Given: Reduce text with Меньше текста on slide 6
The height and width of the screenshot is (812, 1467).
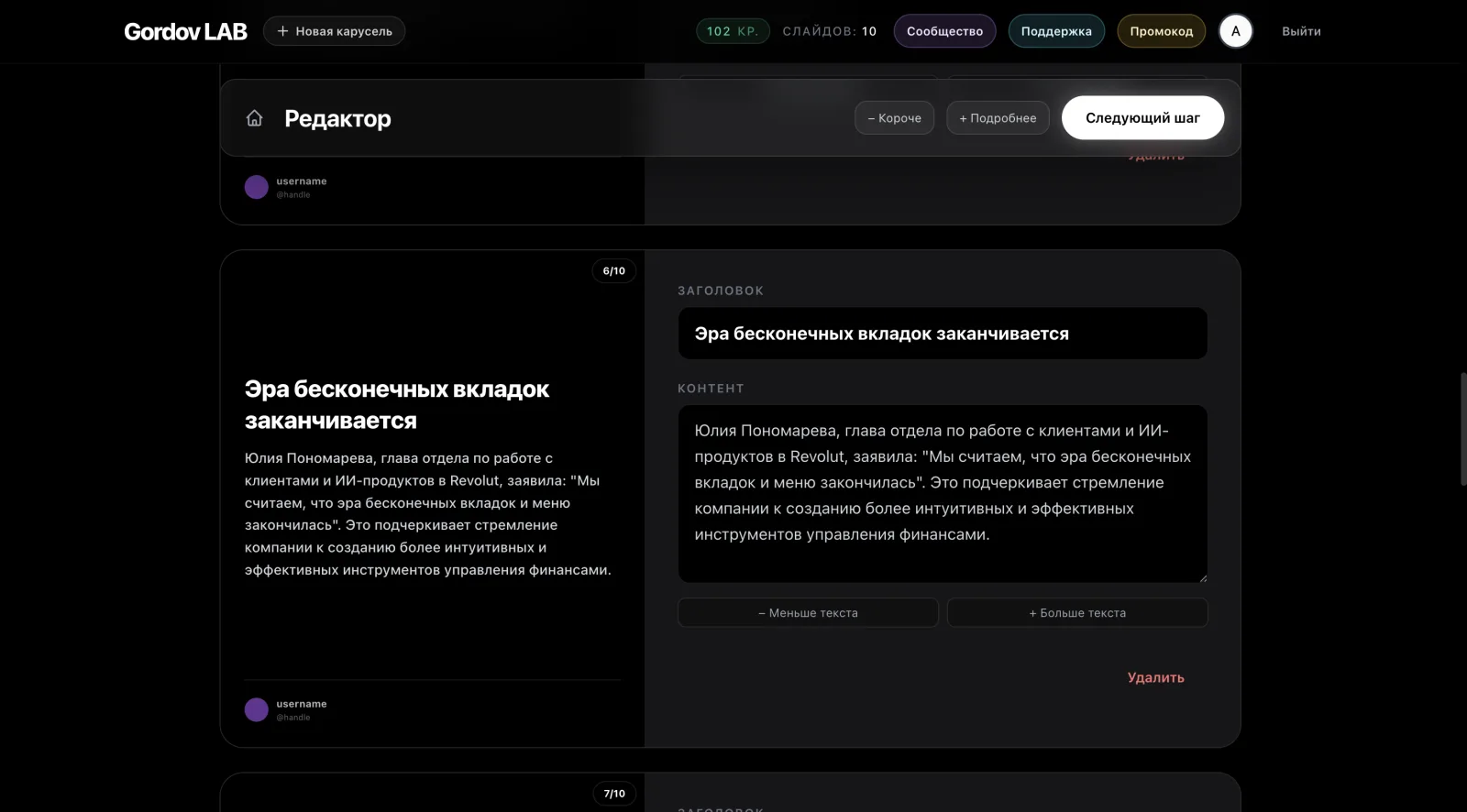Looking at the screenshot, I should click(x=808, y=613).
